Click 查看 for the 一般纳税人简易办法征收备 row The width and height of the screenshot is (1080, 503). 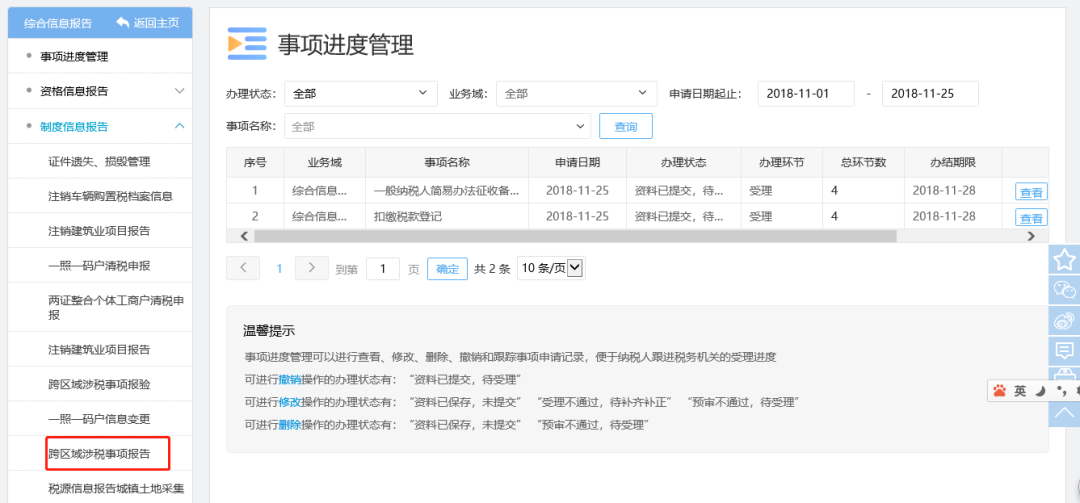(1031, 192)
